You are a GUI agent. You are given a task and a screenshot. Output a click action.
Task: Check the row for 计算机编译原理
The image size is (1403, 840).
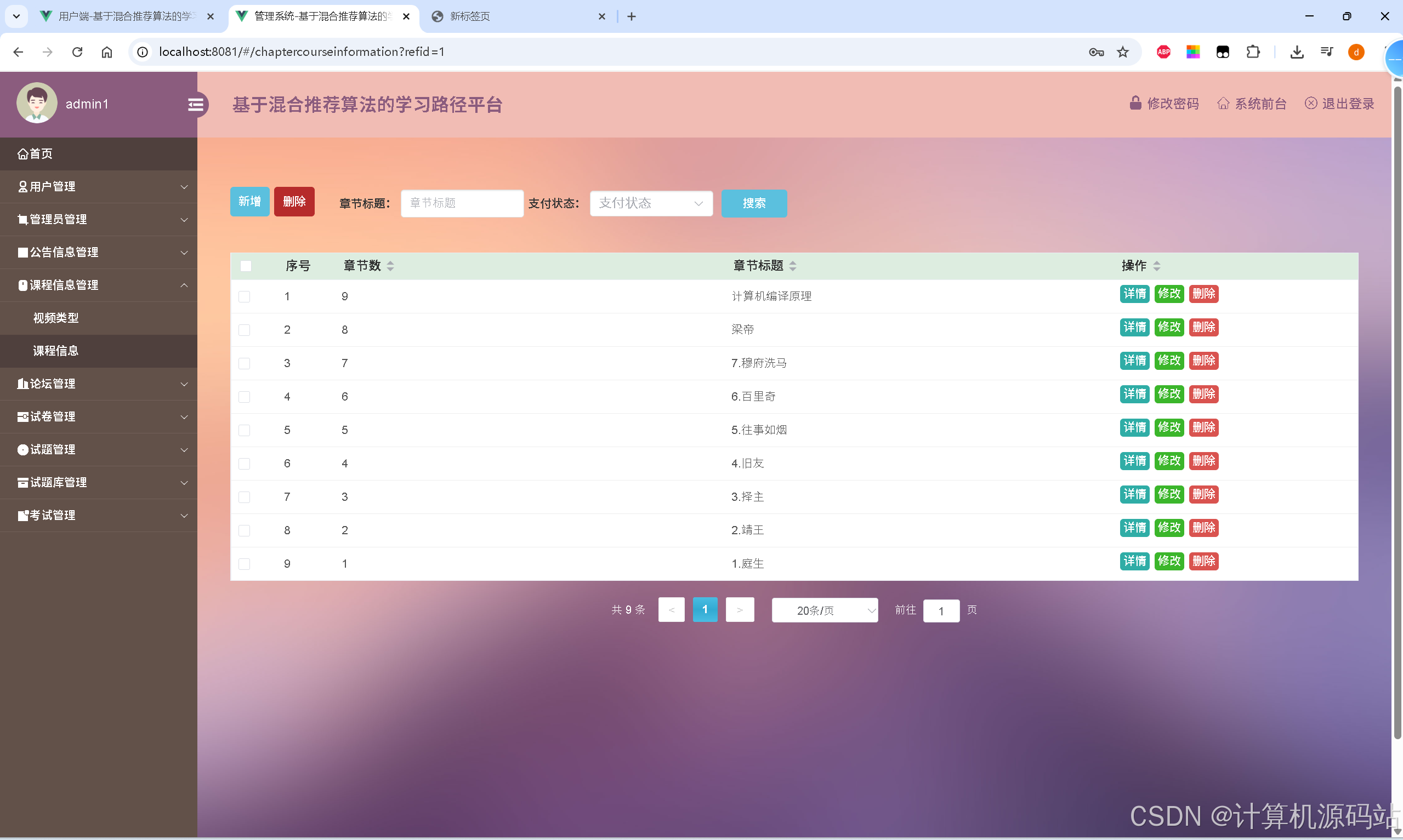pyautogui.click(x=245, y=296)
